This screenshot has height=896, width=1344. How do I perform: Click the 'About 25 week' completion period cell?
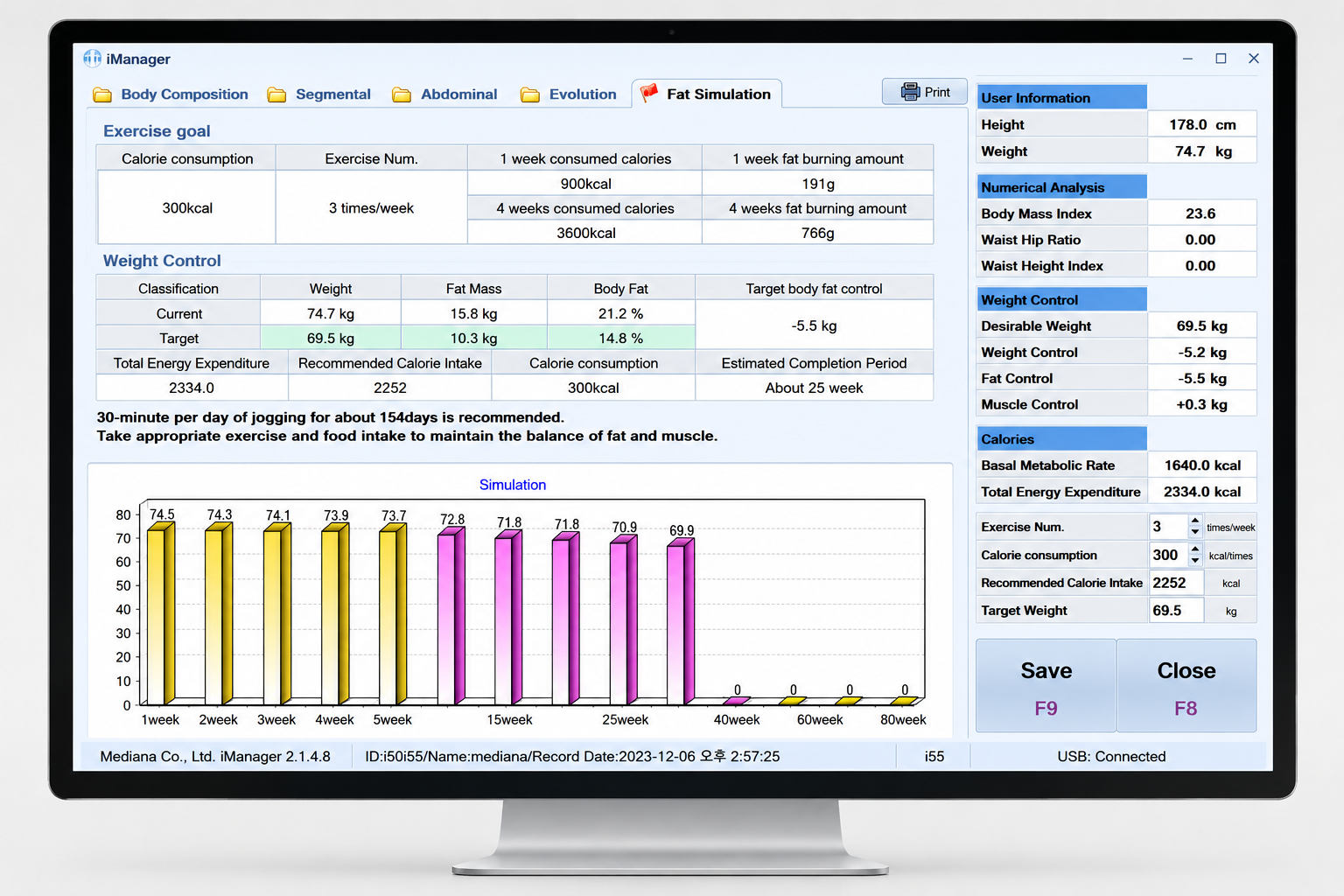[815, 388]
